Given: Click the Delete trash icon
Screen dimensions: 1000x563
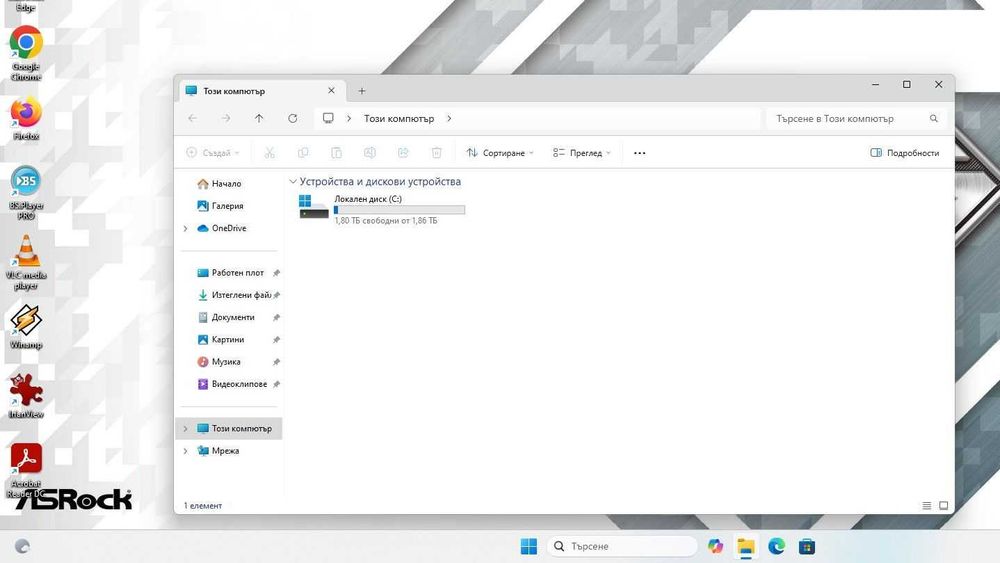Looking at the screenshot, I should [x=436, y=153].
